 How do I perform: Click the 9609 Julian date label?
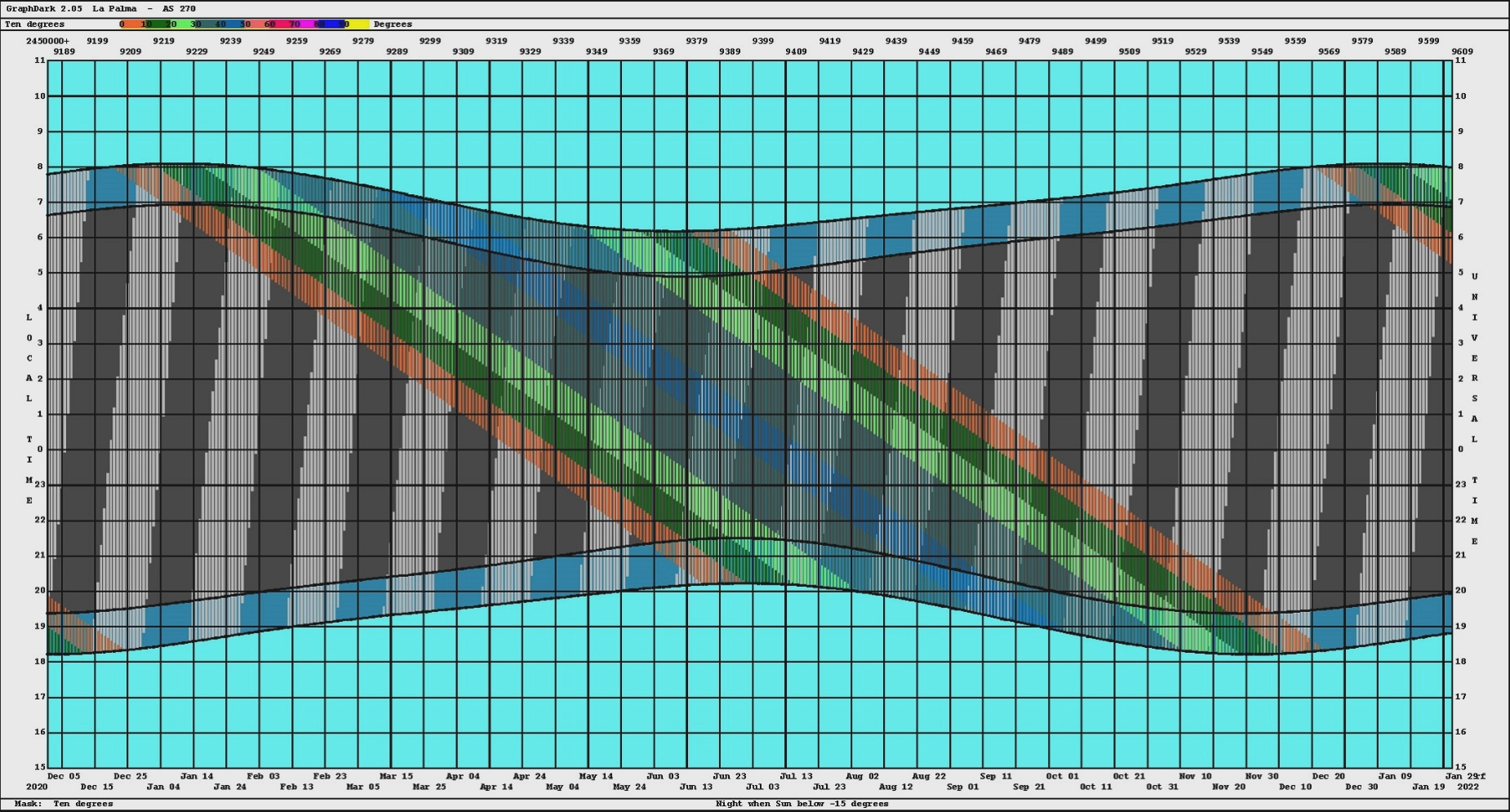1462,51
